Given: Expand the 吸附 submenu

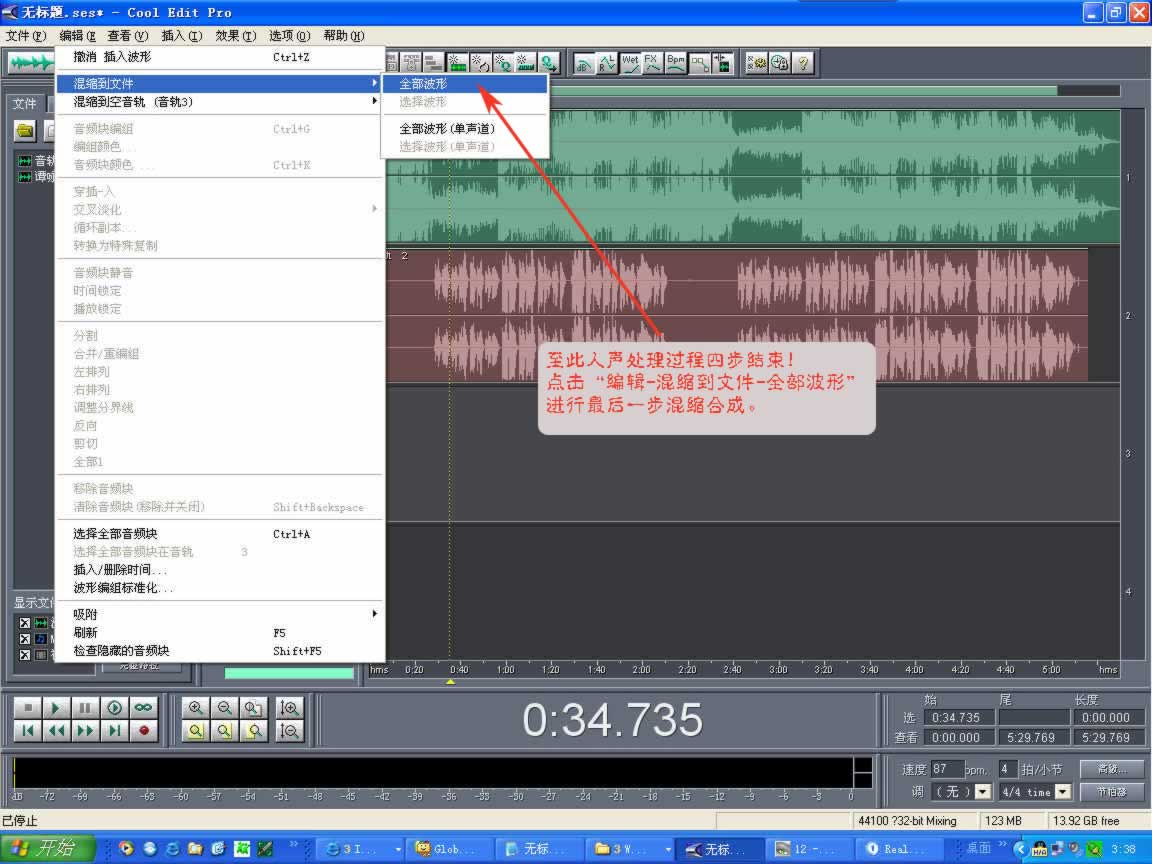Looking at the screenshot, I should coord(220,614).
